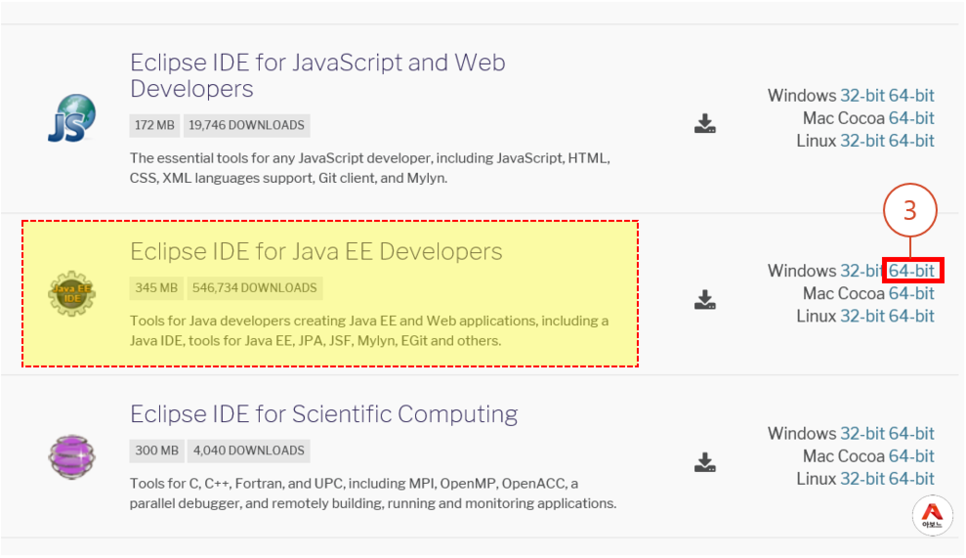The image size is (966, 558).
Task: Download JavaScript IDE Windows 64-bit
Action: click(911, 95)
